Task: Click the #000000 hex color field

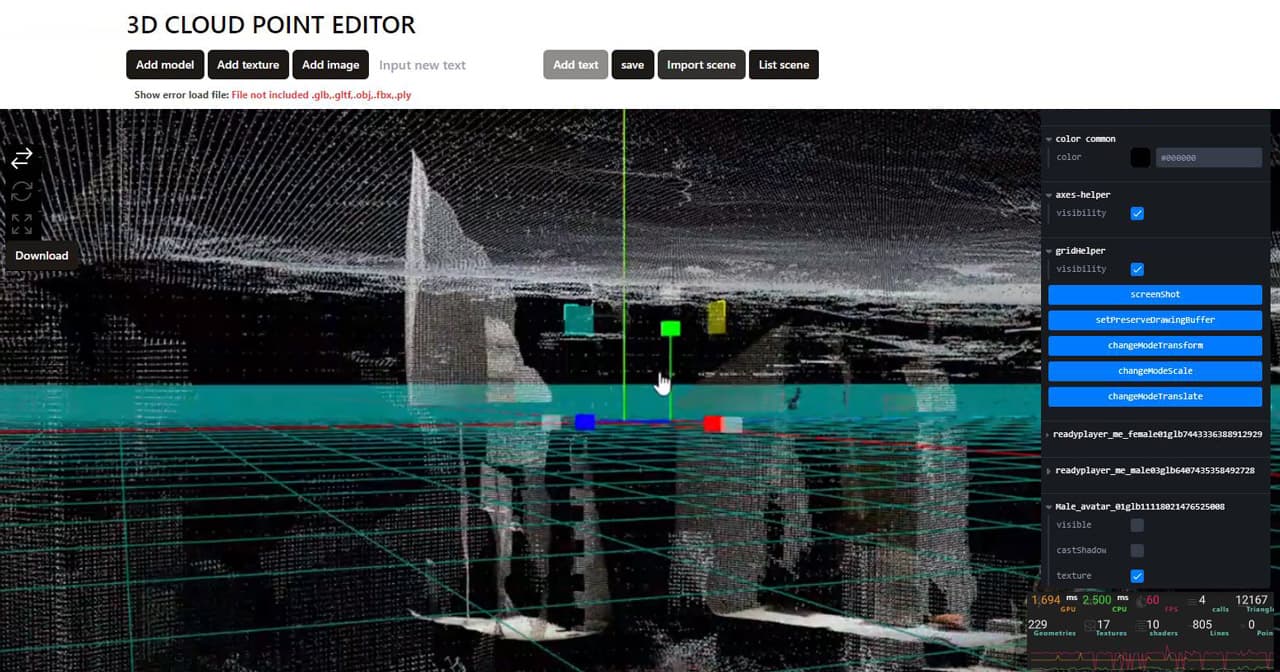Action: [1208, 157]
